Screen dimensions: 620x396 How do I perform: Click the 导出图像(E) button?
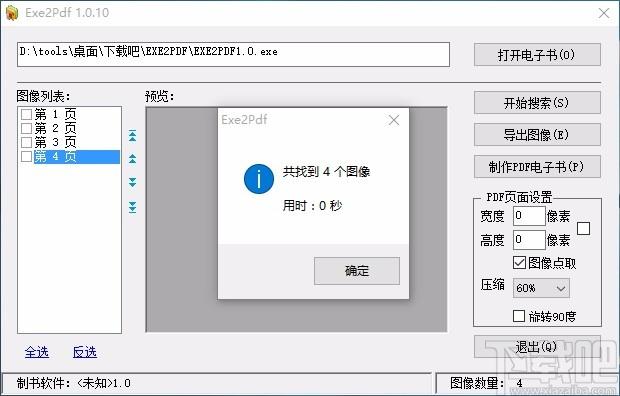pyautogui.click(x=537, y=135)
